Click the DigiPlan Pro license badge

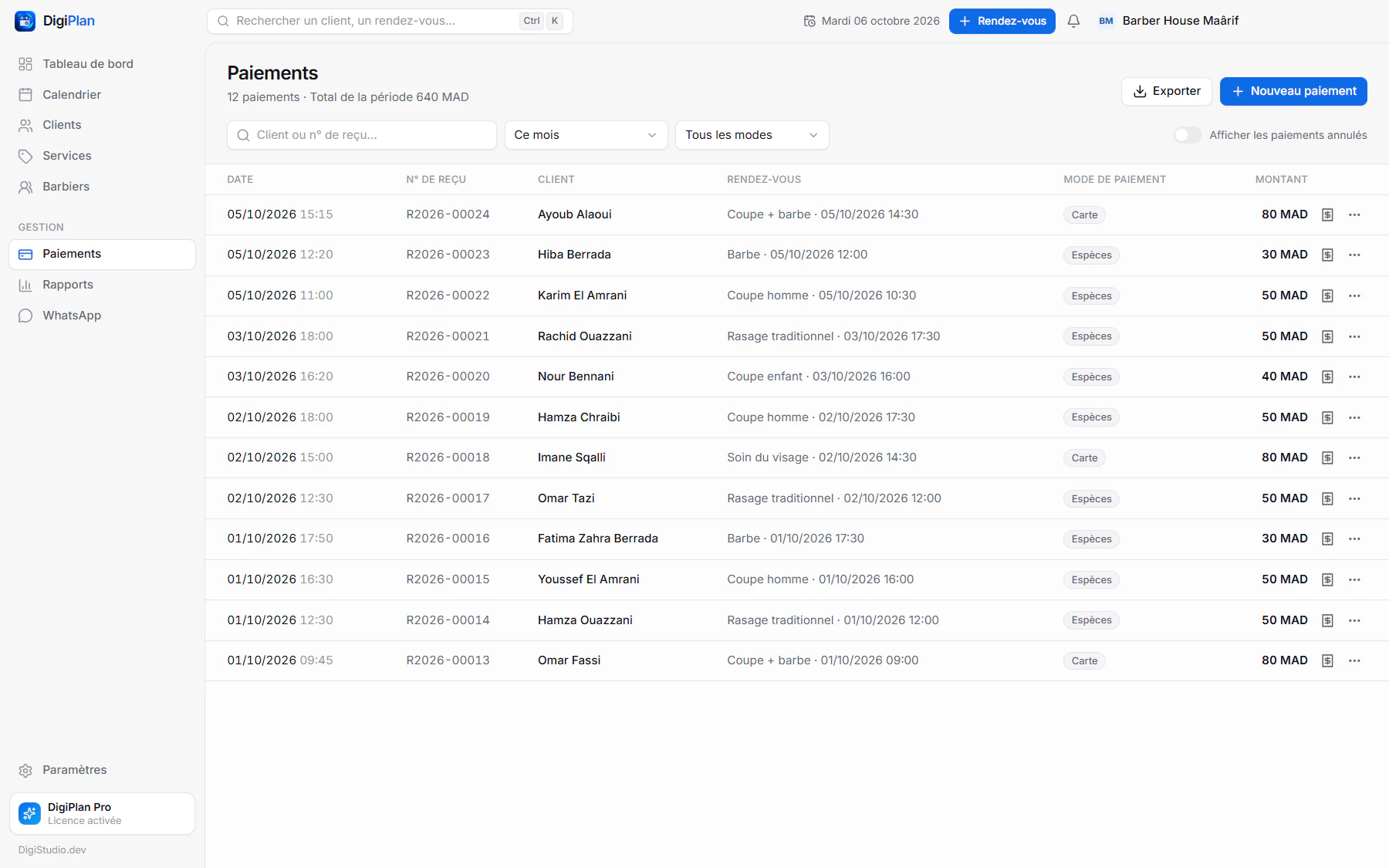tap(102, 813)
